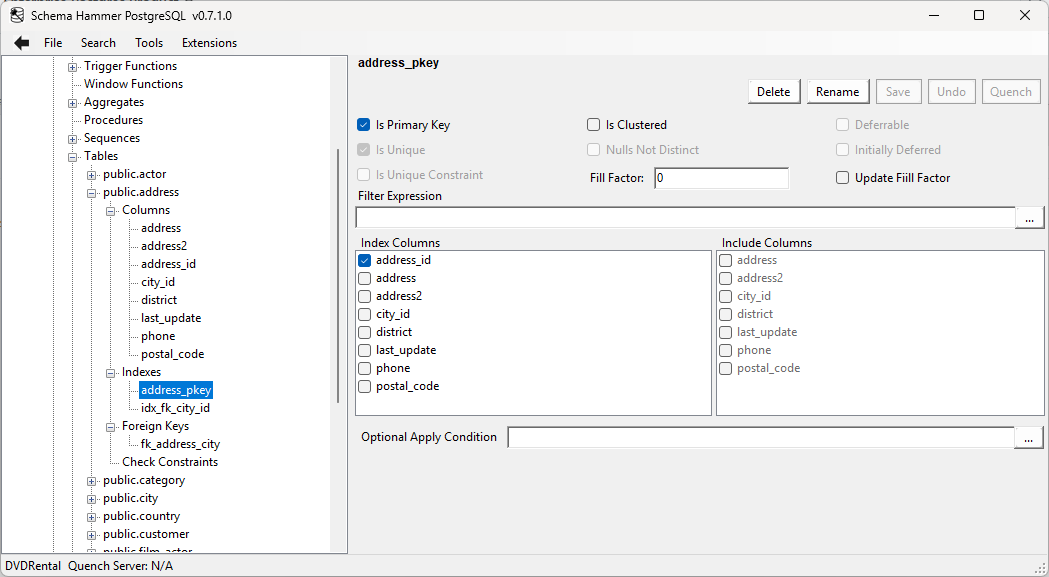
Task: Select the idx_fk_city_id index
Action: click(176, 407)
